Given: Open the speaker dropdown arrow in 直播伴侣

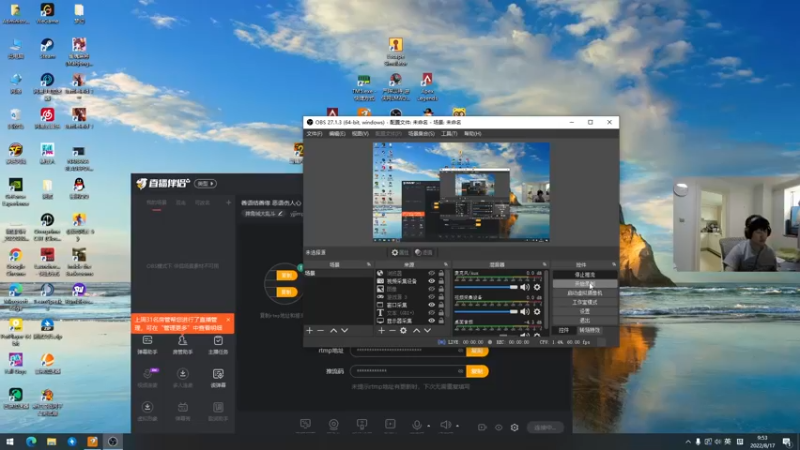Looking at the screenshot, I should click(x=458, y=426).
